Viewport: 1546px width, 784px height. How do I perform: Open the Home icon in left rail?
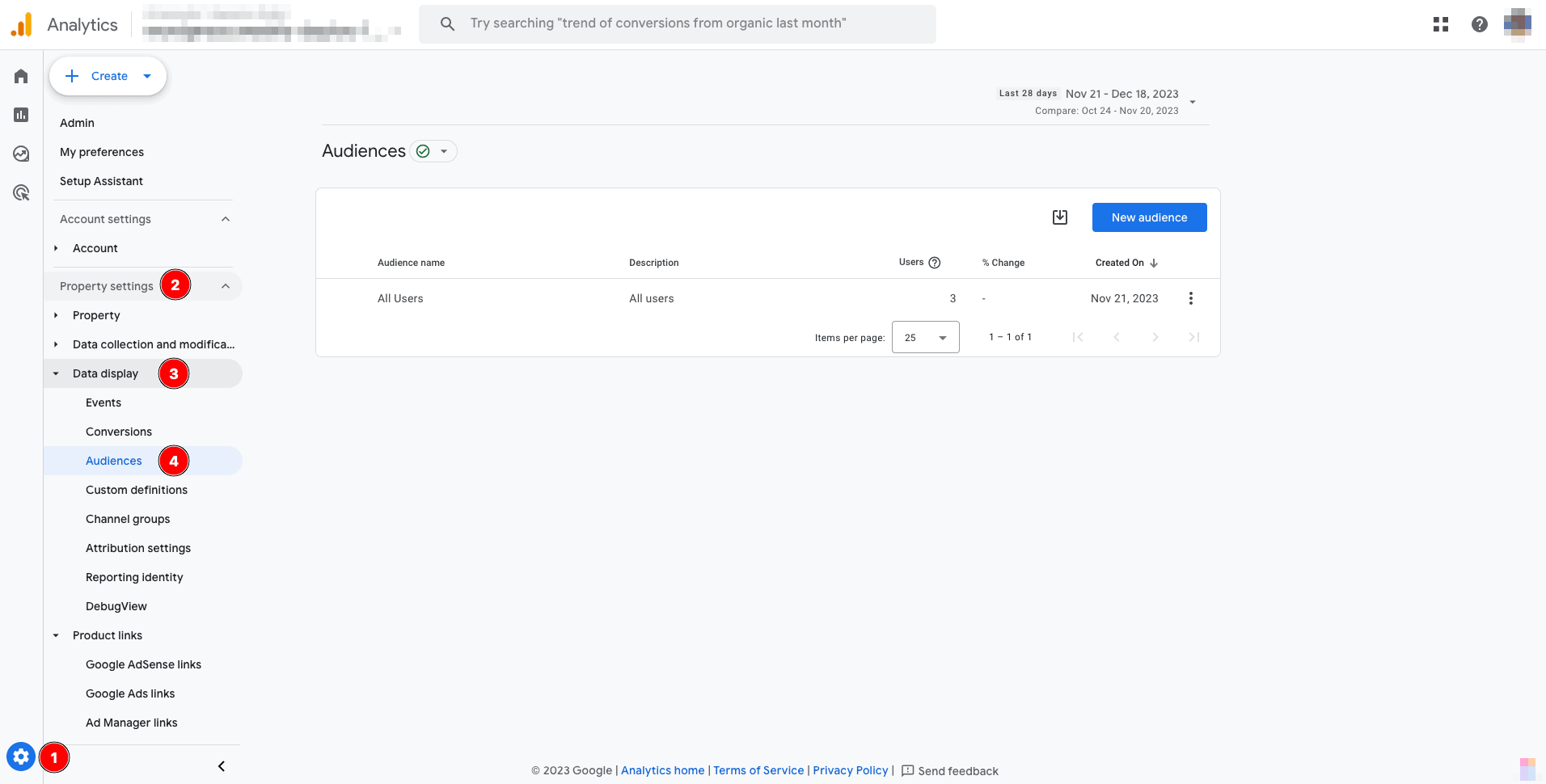tap(21, 76)
